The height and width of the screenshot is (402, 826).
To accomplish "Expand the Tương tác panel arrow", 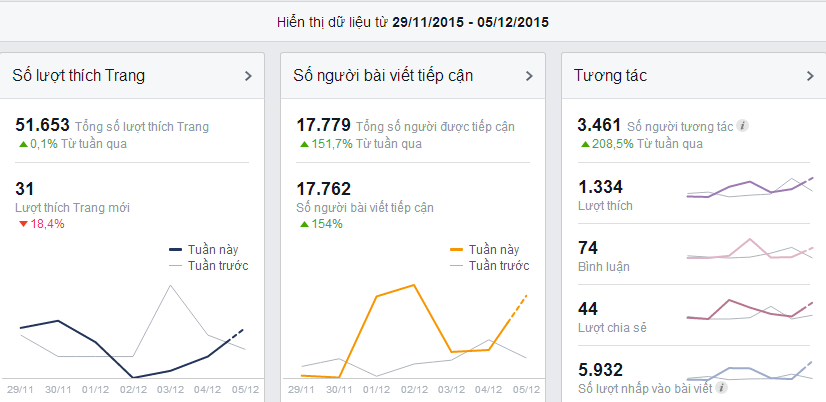I will tap(810, 76).
